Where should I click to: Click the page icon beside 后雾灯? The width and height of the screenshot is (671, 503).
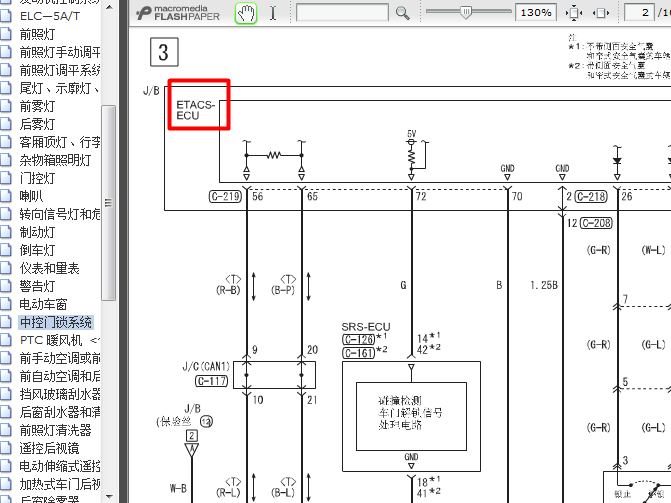tap(6, 124)
